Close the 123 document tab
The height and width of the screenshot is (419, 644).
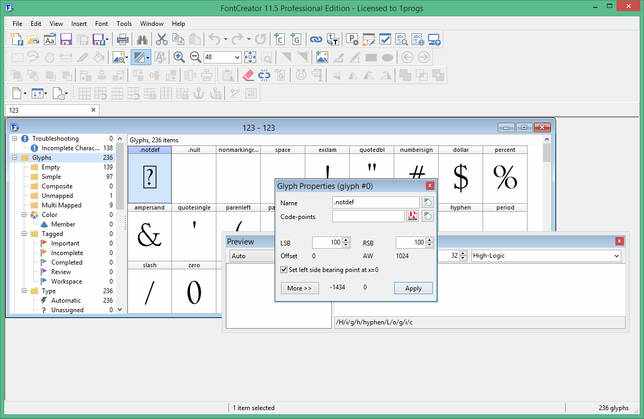point(93,110)
